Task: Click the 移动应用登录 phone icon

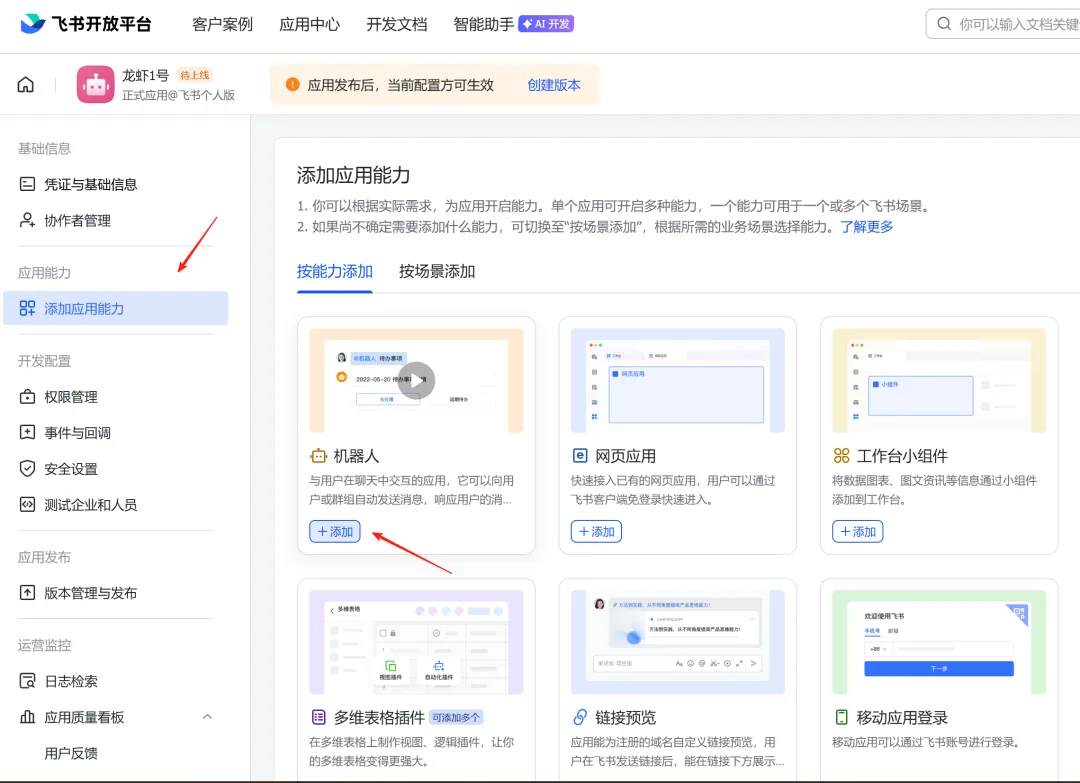Action: (x=841, y=718)
